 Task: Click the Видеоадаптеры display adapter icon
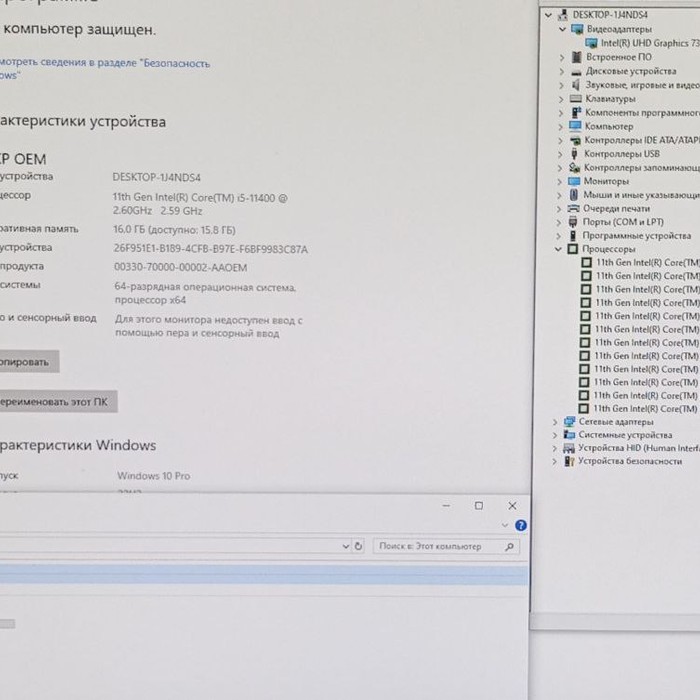pyautogui.click(x=577, y=29)
